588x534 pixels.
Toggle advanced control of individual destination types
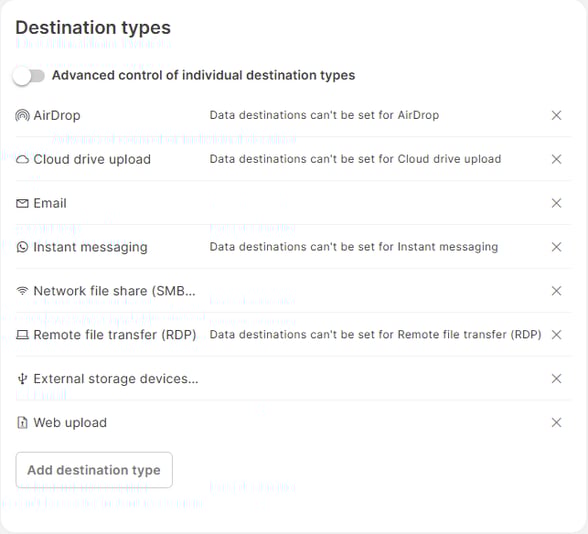click(x=28, y=76)
